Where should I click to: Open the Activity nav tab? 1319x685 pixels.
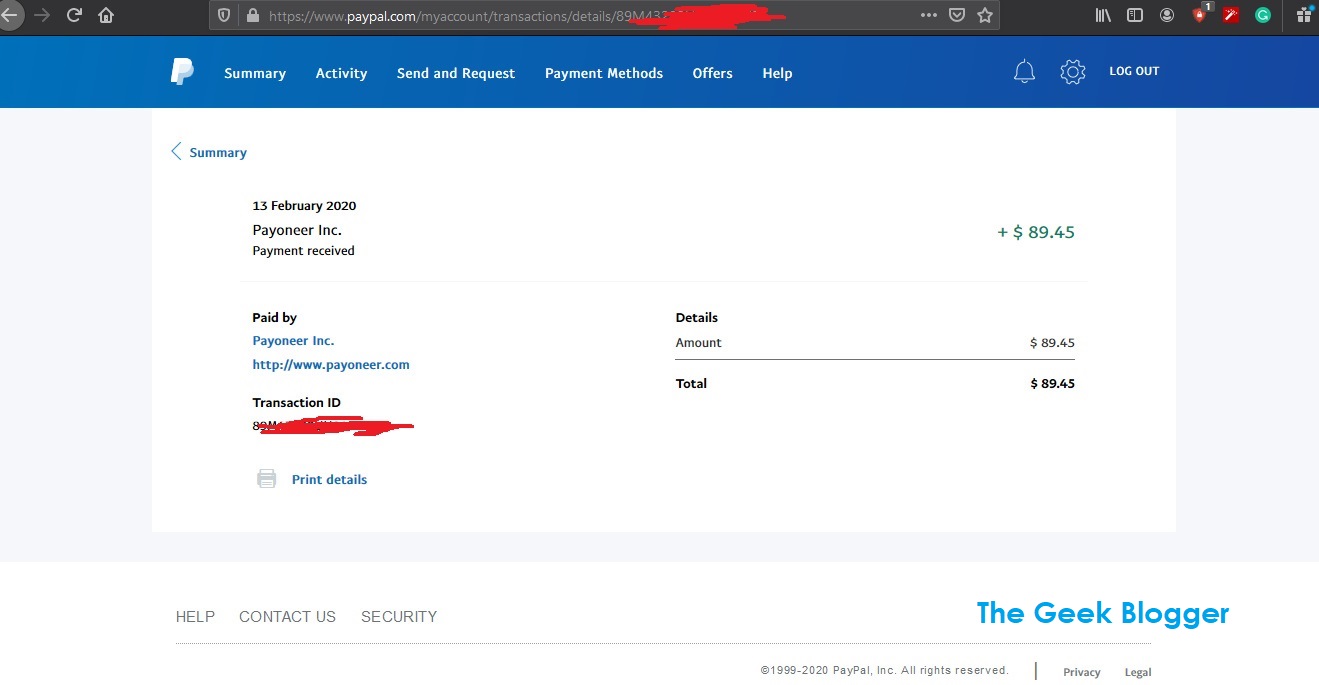341,73
